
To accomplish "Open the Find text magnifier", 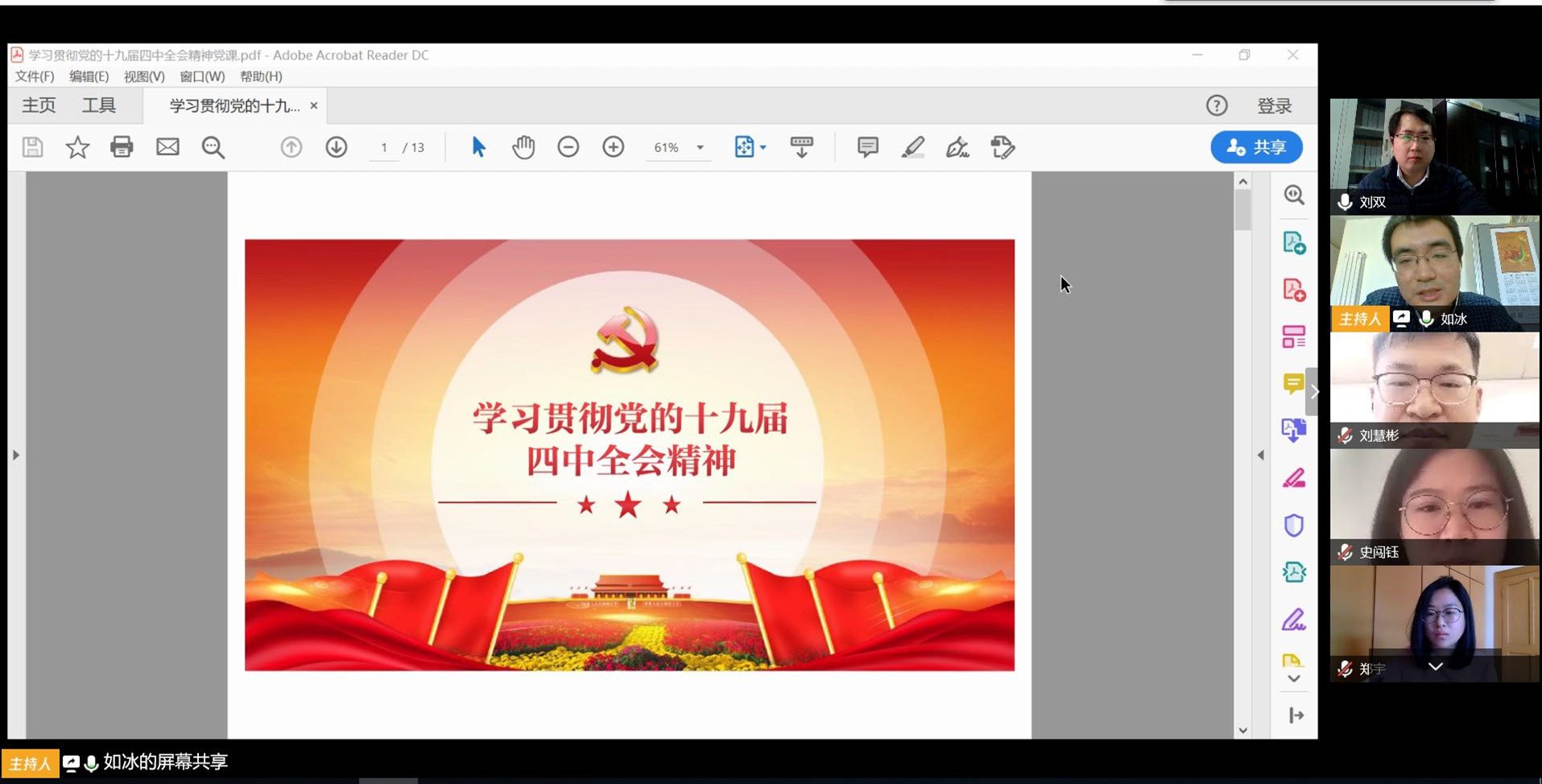I will pyautogui.click(x=213, y=147).
